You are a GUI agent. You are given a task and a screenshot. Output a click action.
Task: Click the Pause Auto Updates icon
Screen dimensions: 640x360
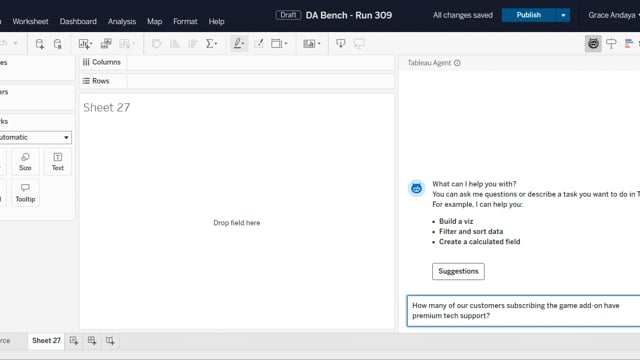click(x=58, y=44)
